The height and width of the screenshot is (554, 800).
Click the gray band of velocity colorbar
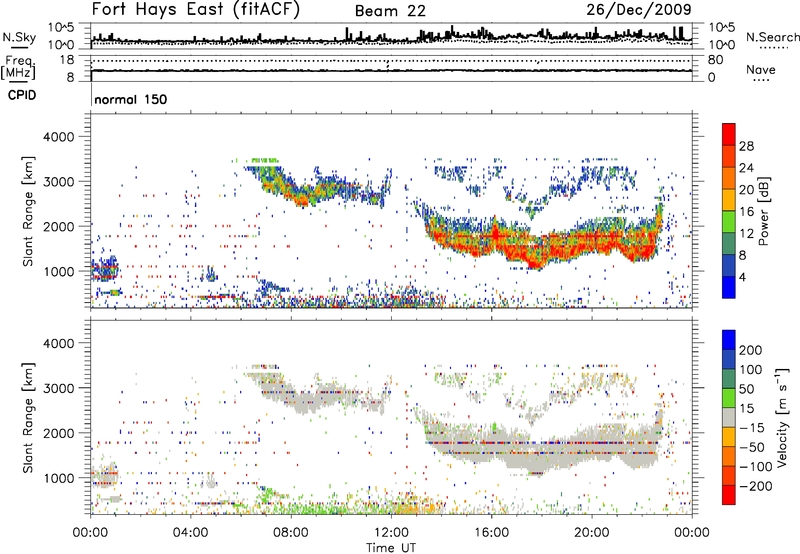click(729, 417)
